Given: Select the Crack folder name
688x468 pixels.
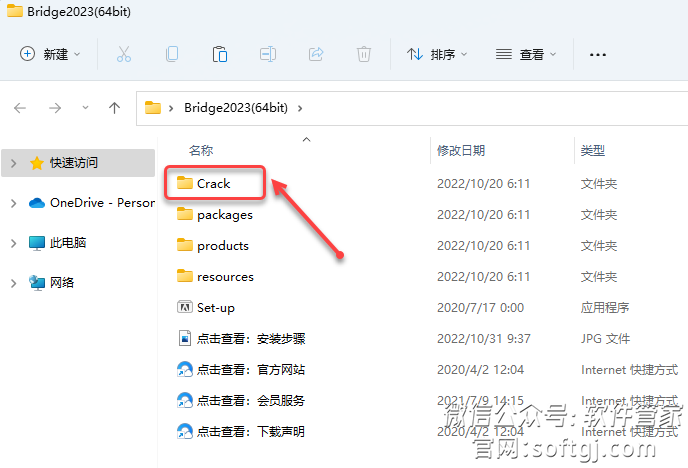Looking at the screenshot, I should (x=213, y=183).
